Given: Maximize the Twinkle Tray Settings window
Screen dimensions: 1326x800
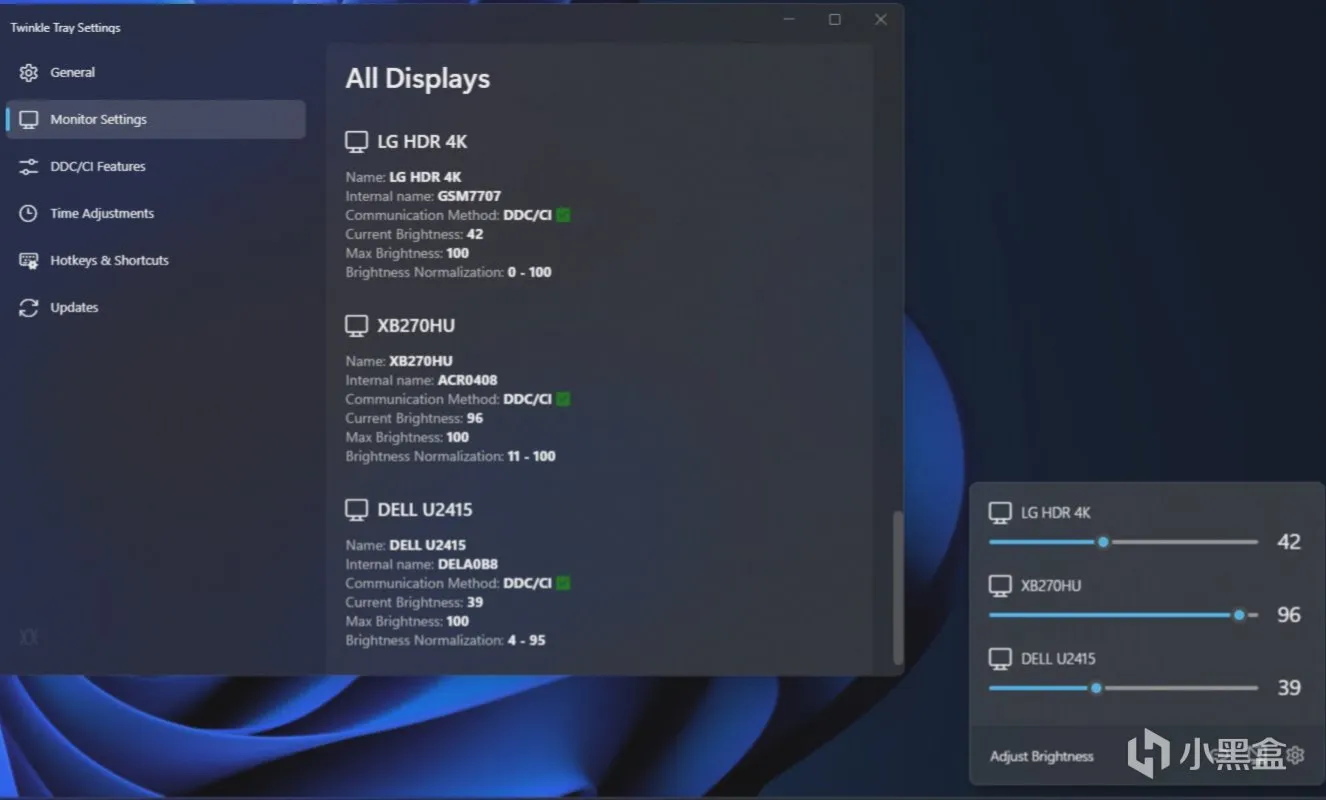Looking at the screenshot, I should [835, 20].
